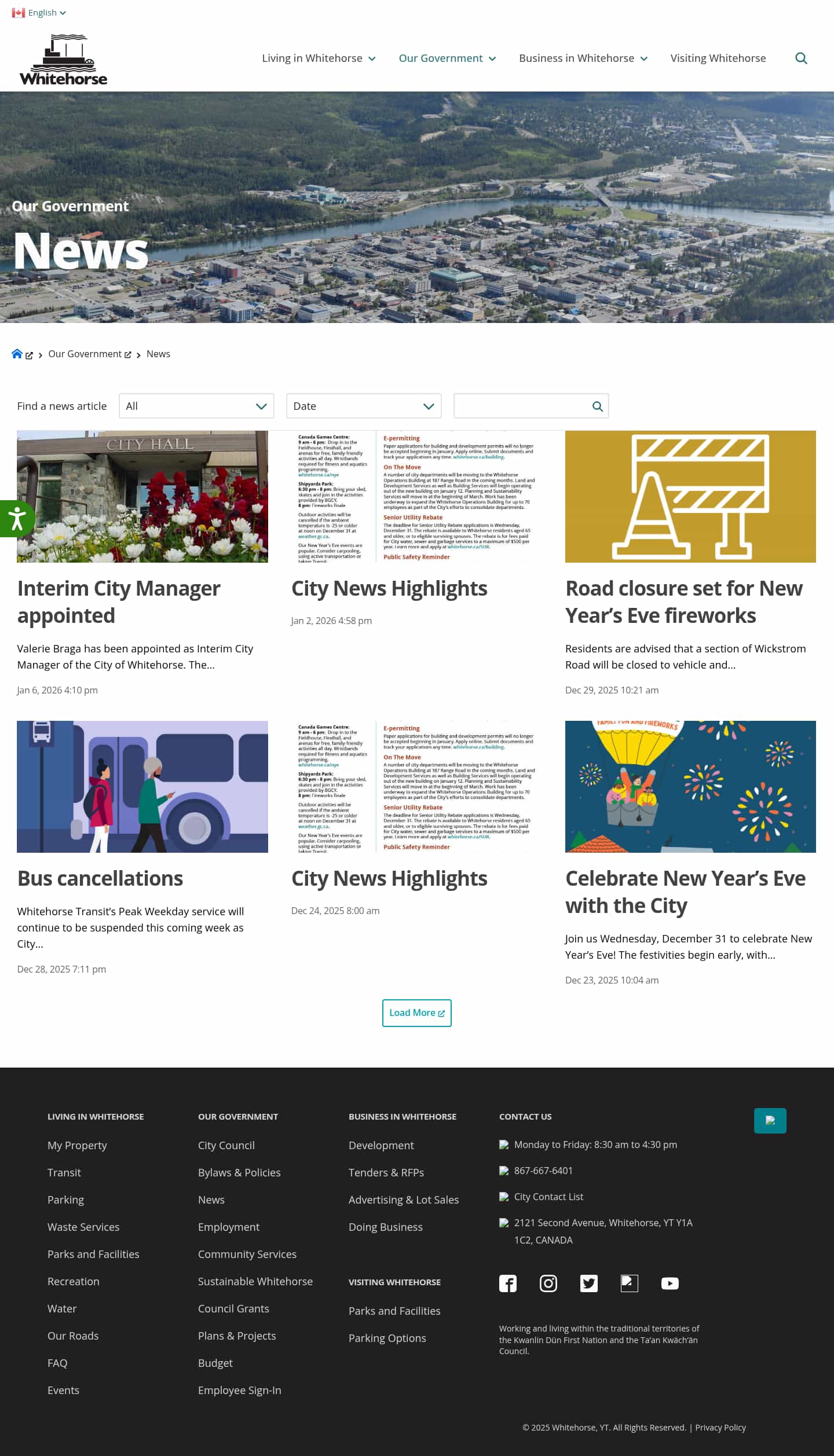
Task: Open the Privacy Policy link
Action: click(720, 1428)
